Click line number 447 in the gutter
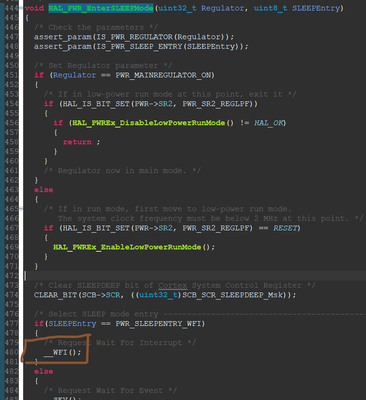 tap(11, 37)
